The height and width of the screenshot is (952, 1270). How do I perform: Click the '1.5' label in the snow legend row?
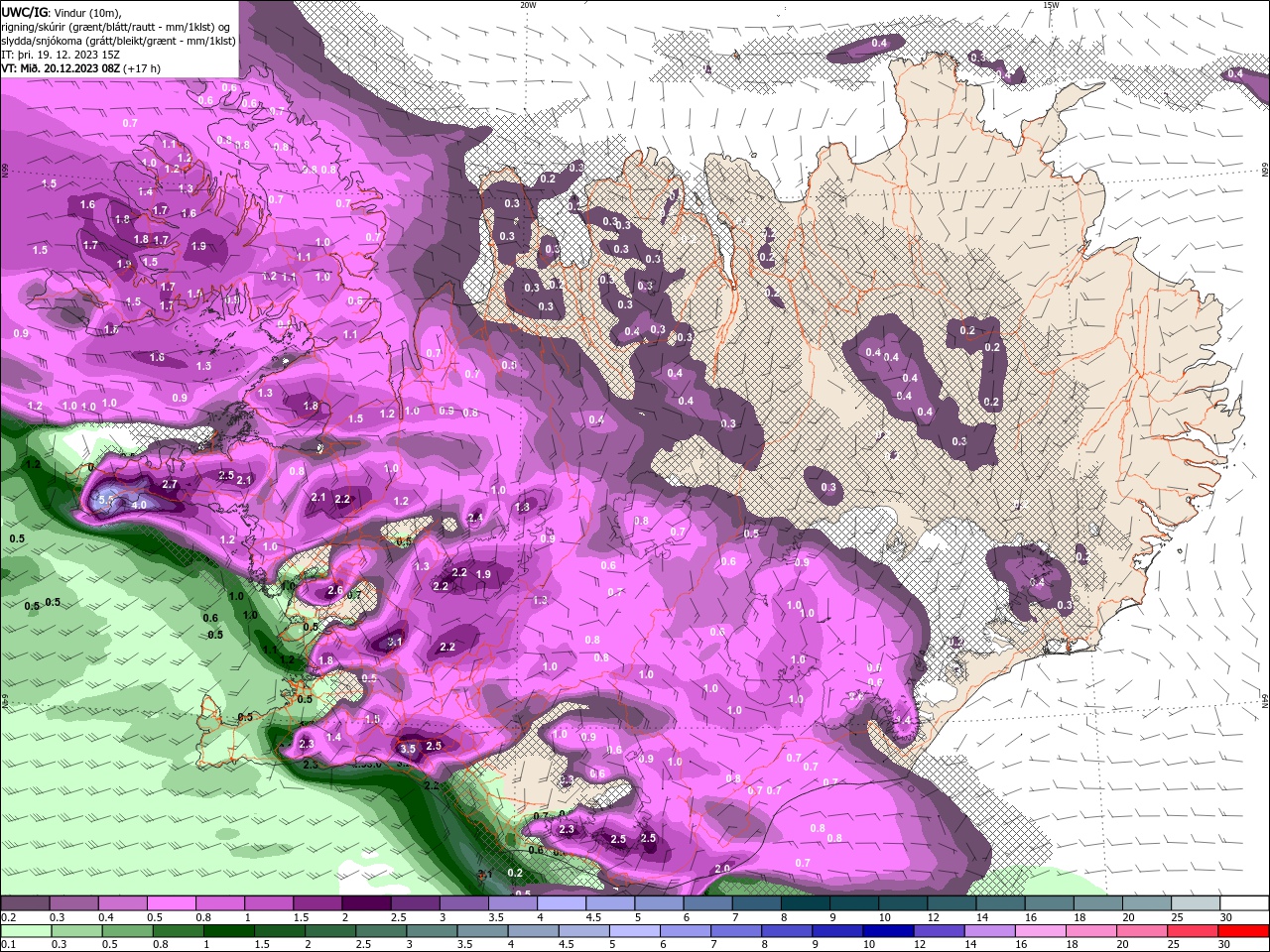click(301, 917)
